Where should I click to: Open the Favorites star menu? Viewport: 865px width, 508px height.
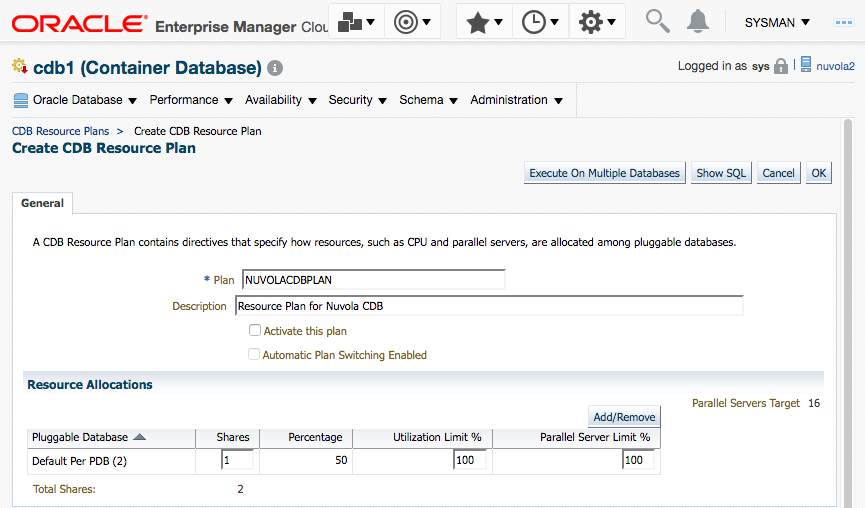[484, 22]
